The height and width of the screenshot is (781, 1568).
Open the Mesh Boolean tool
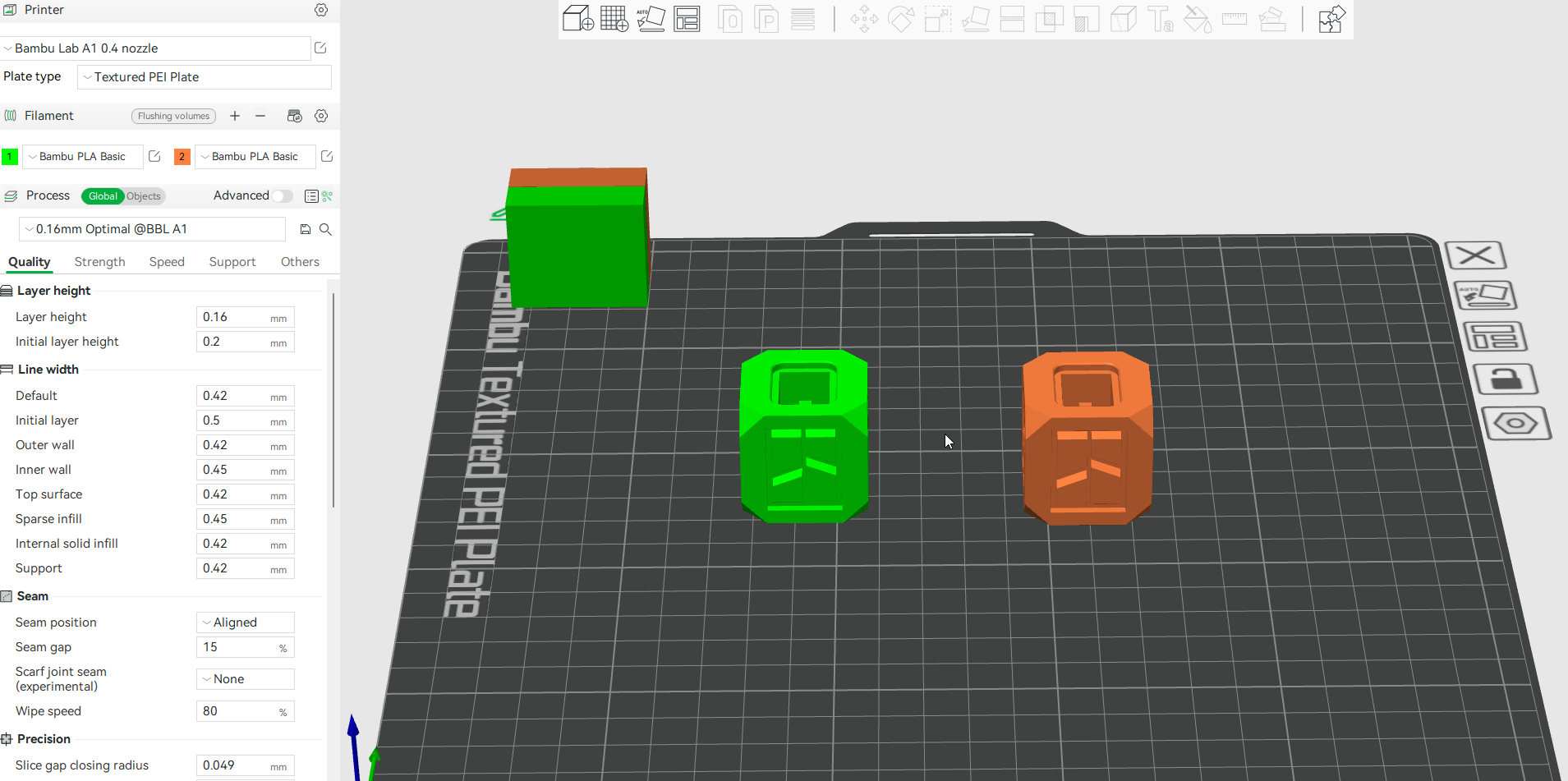[x=1049, y=18]
